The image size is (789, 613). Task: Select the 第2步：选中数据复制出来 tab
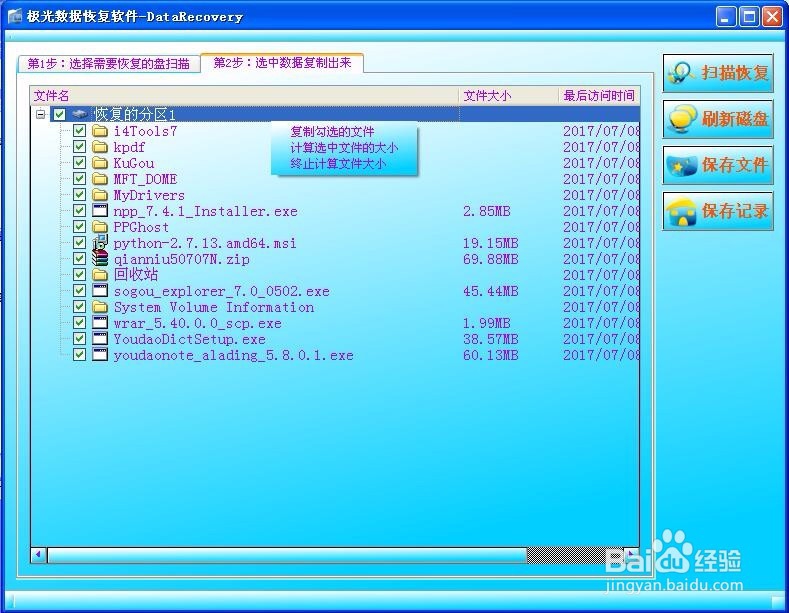282,63
